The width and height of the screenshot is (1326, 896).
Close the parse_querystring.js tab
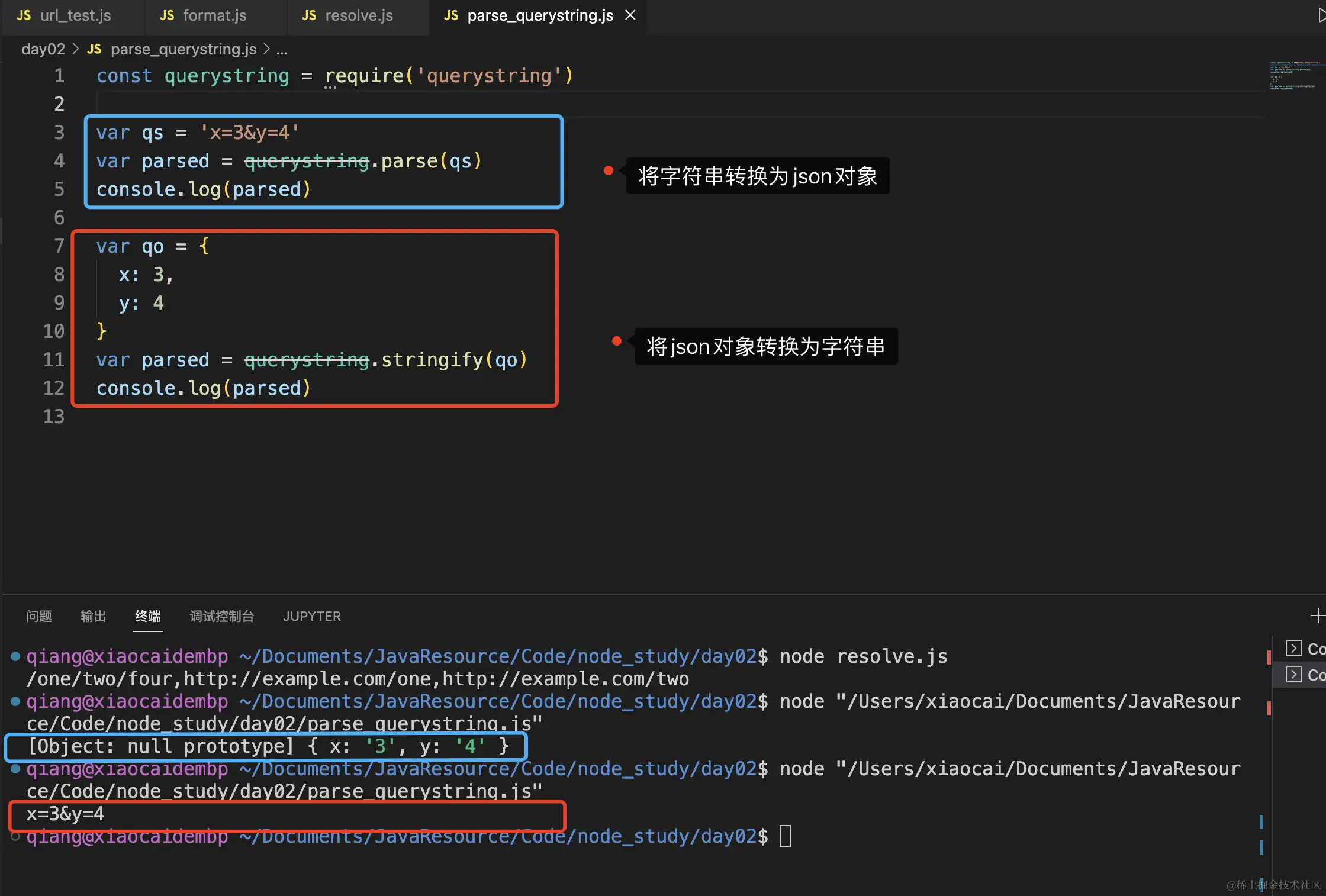(630, 15)
